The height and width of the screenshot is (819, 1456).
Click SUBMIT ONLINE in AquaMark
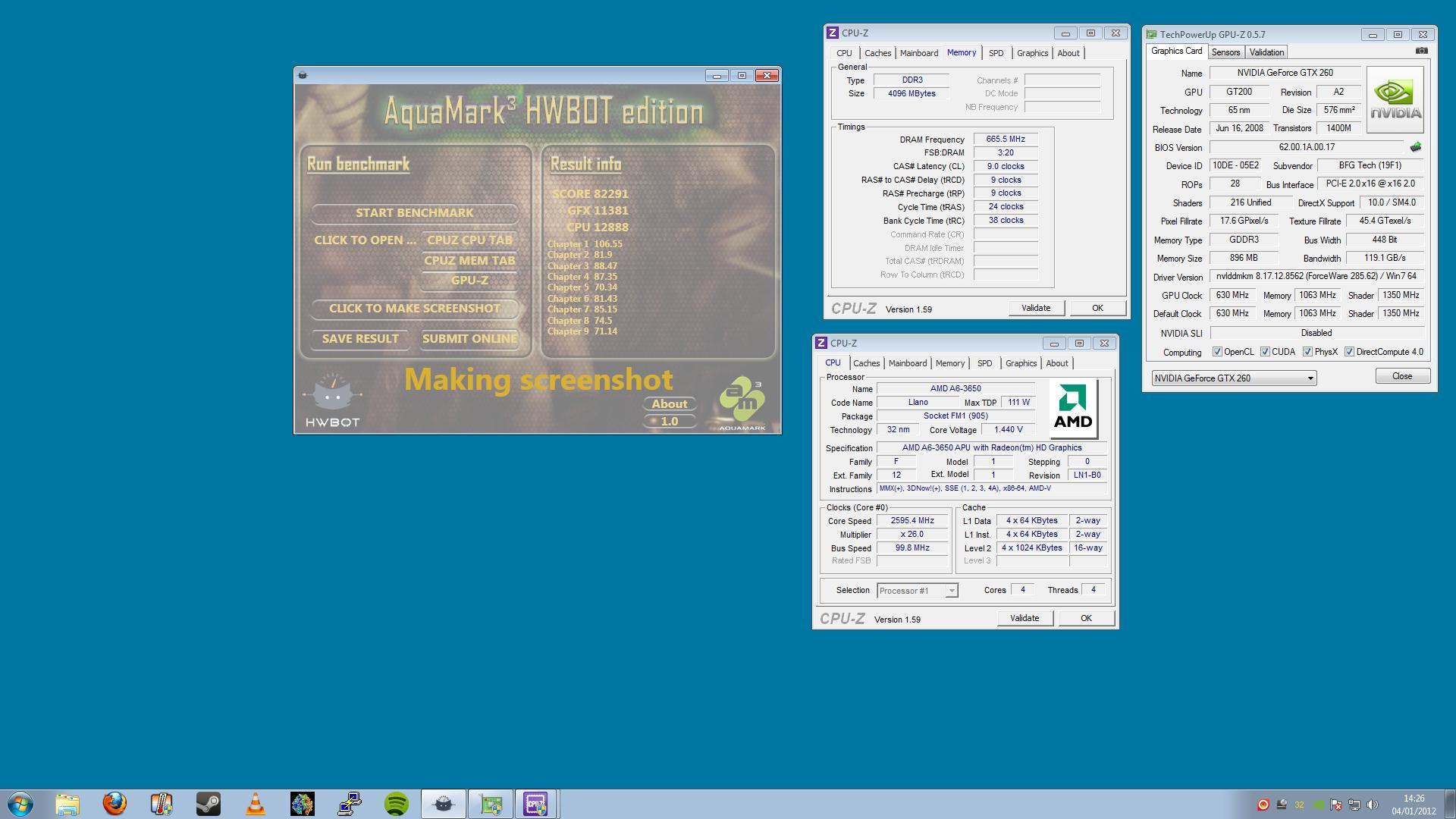point(469,339)
